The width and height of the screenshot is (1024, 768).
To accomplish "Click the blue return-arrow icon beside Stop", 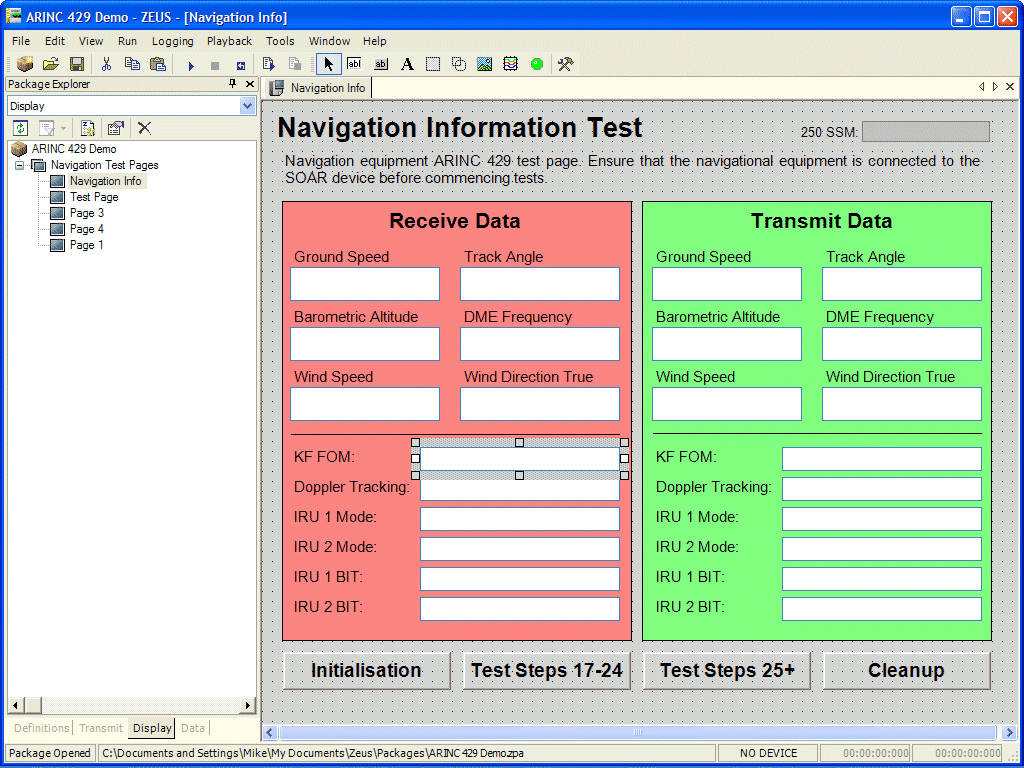I will [x=241, y=65].
